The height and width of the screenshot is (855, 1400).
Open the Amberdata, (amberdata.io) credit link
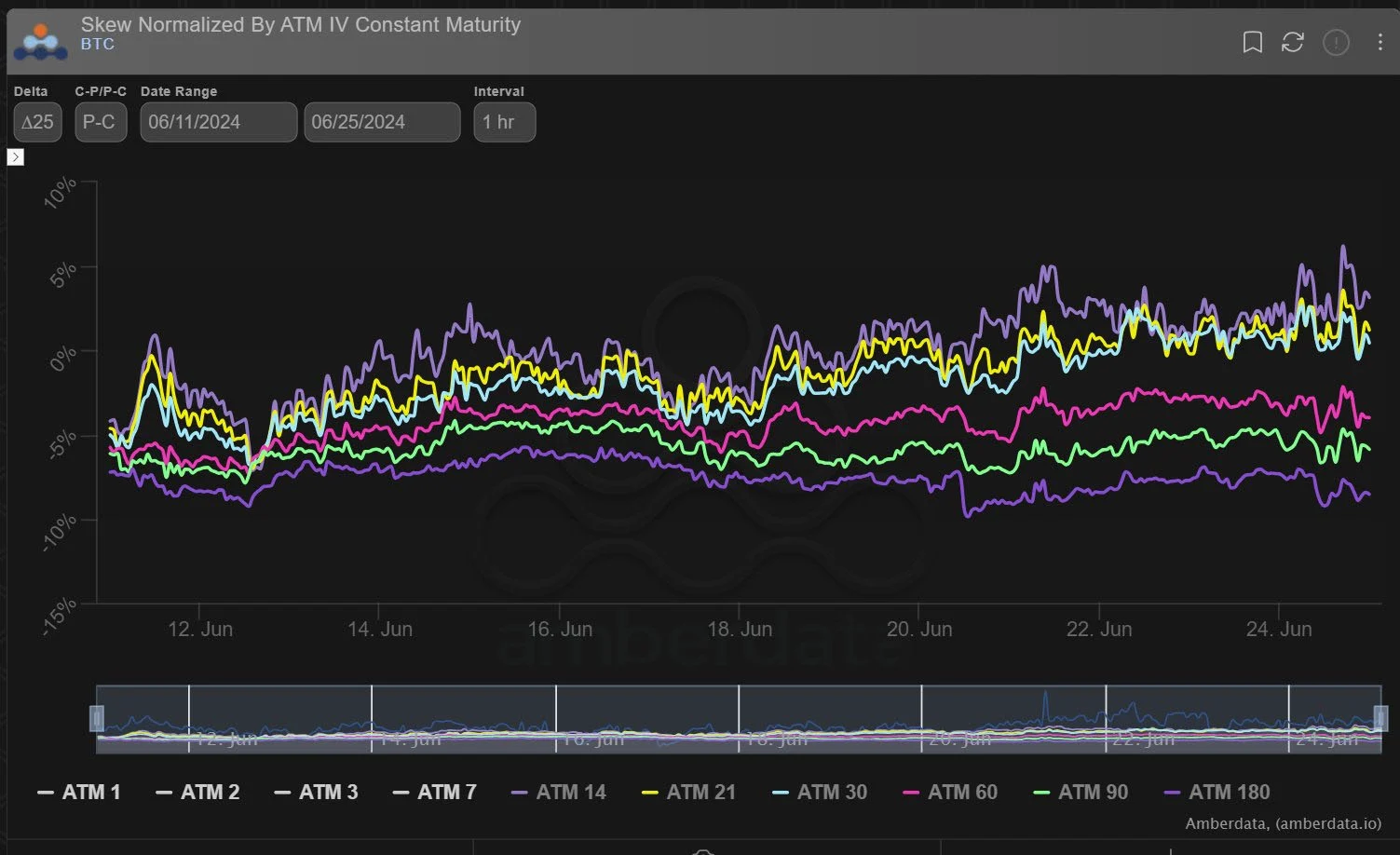click(1283, 823)
